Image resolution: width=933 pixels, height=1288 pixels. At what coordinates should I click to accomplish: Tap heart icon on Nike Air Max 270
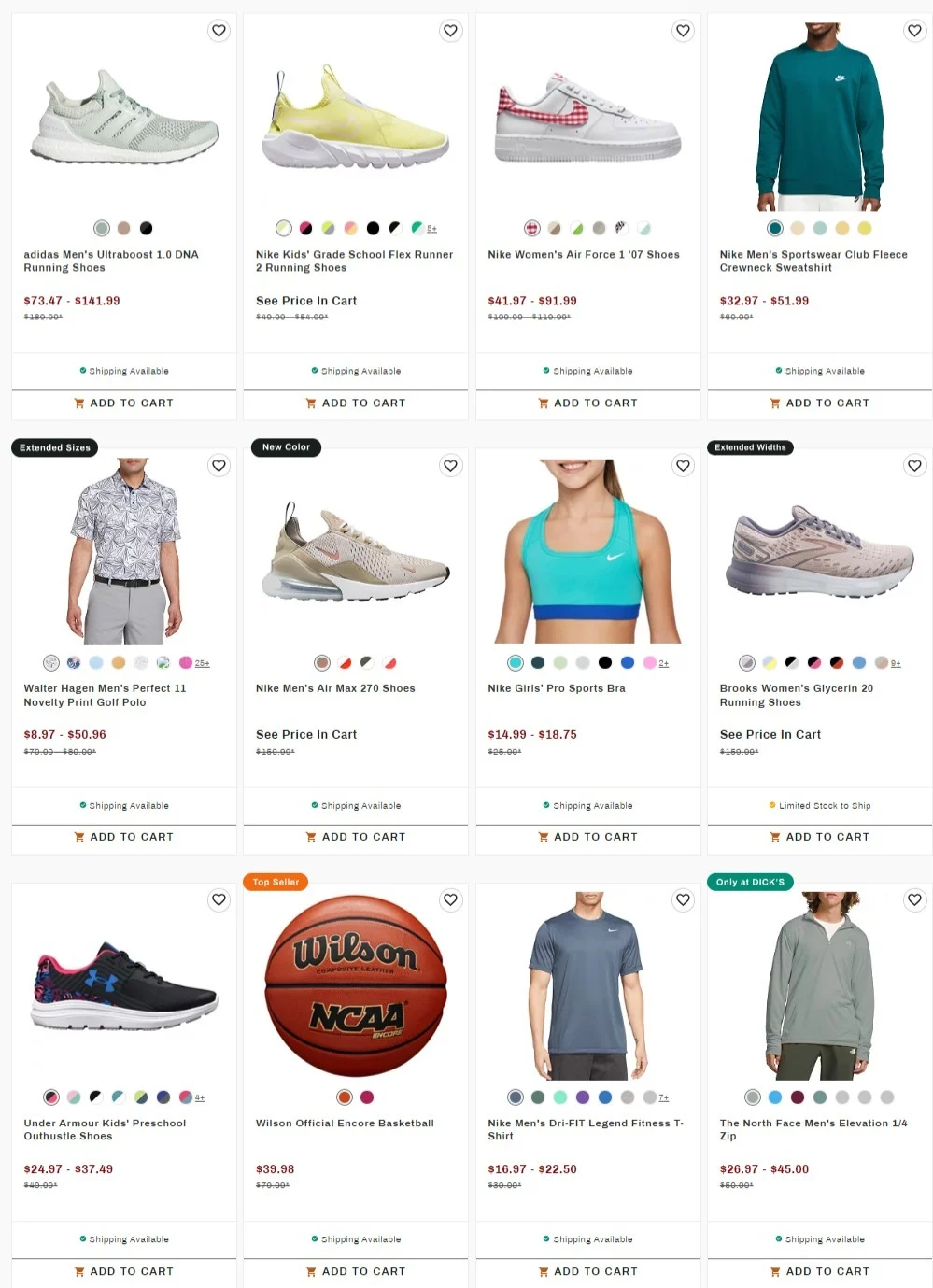pyautogui.click(x=451, y=465)
